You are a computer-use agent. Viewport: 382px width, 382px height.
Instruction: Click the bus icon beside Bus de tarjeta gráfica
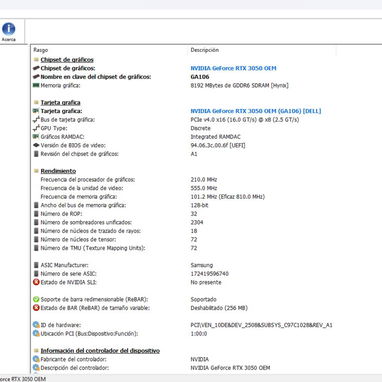click(36, 119)
